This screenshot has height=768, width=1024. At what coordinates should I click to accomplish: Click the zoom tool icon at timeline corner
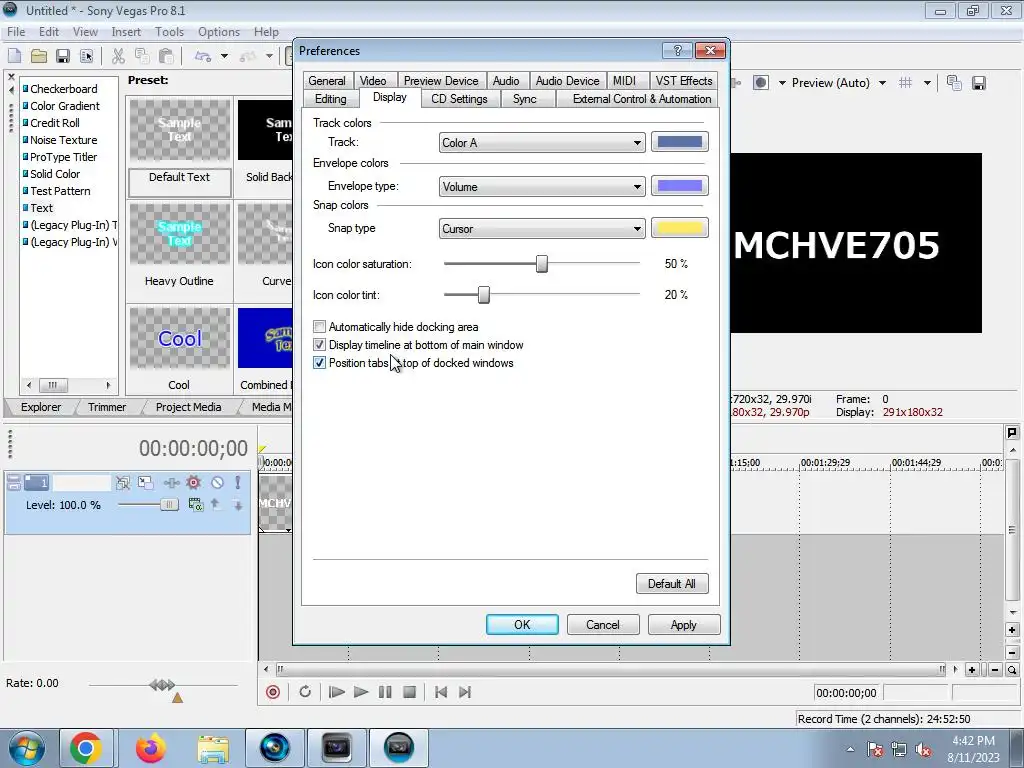(x=1012, y=670)
